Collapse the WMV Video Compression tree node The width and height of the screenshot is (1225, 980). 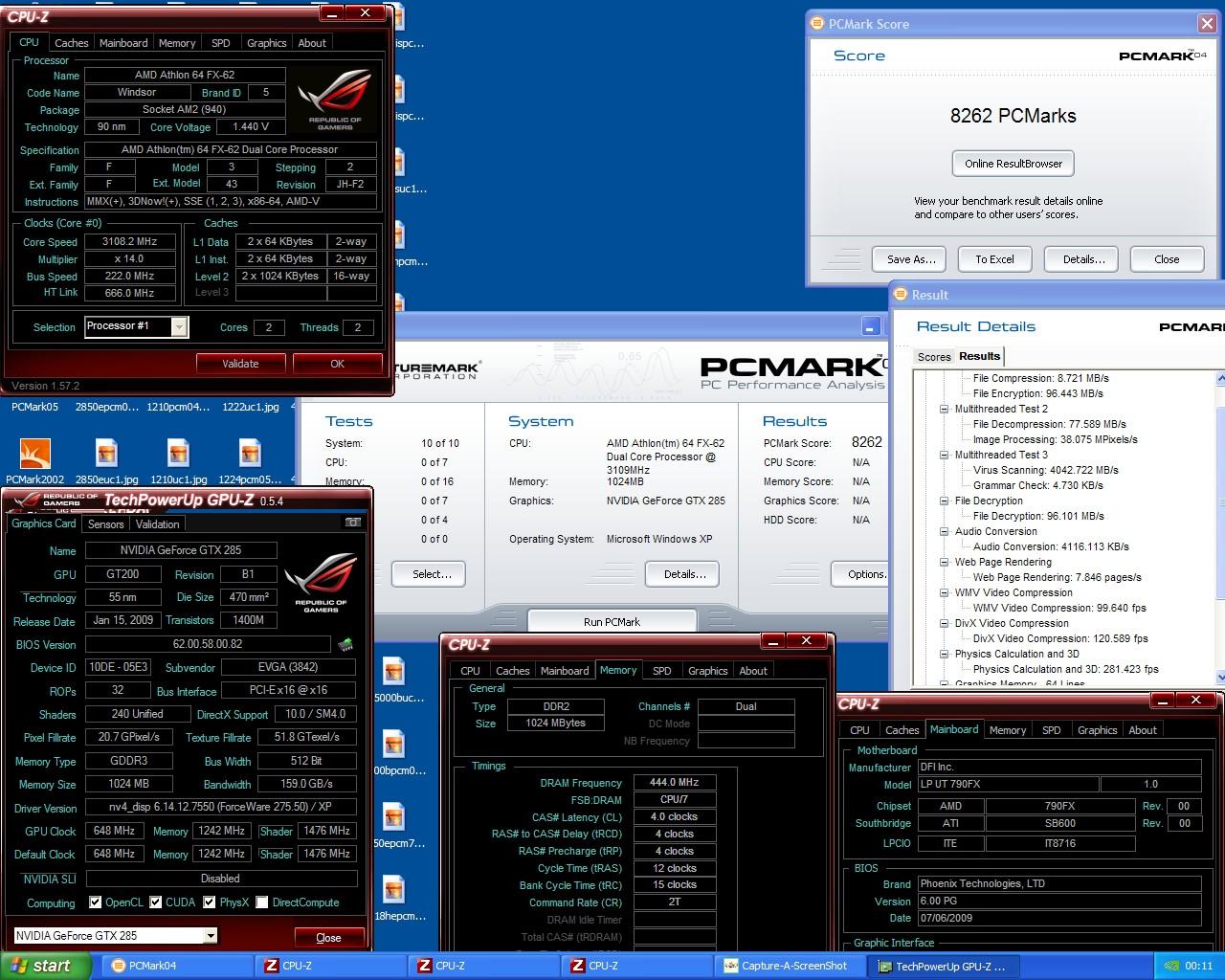945,592
